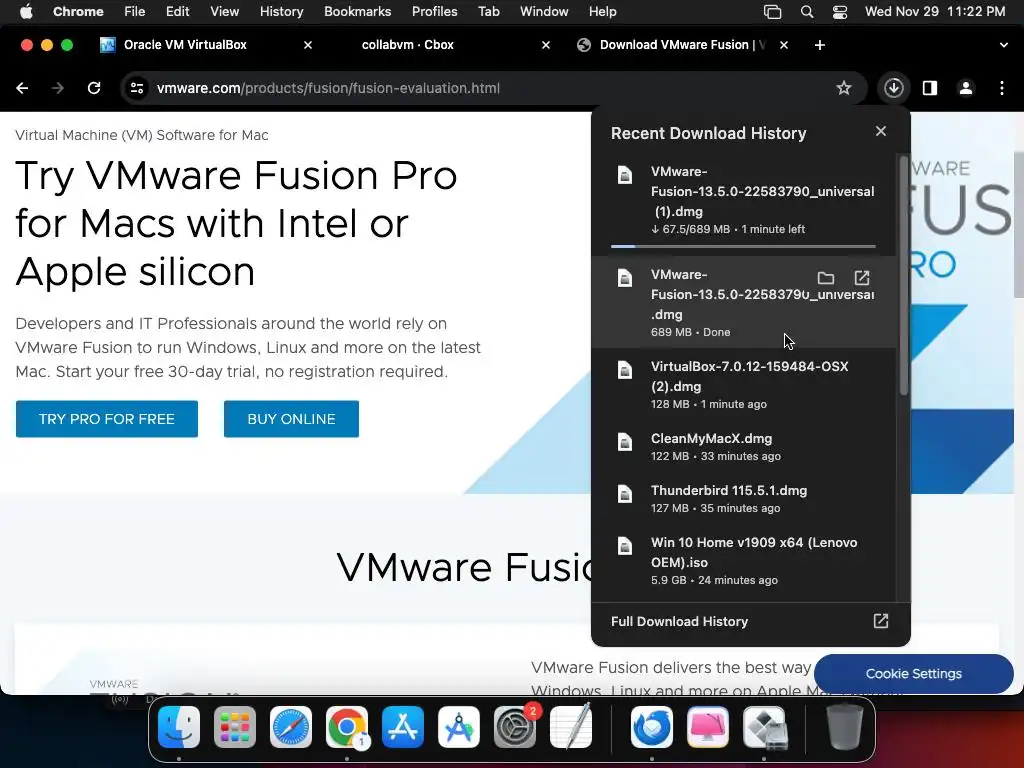The height and width of the screenshot is (768, 1024).
Task: Toggle the Chrome downloads toolbar icon
Action: click(893, 88)
